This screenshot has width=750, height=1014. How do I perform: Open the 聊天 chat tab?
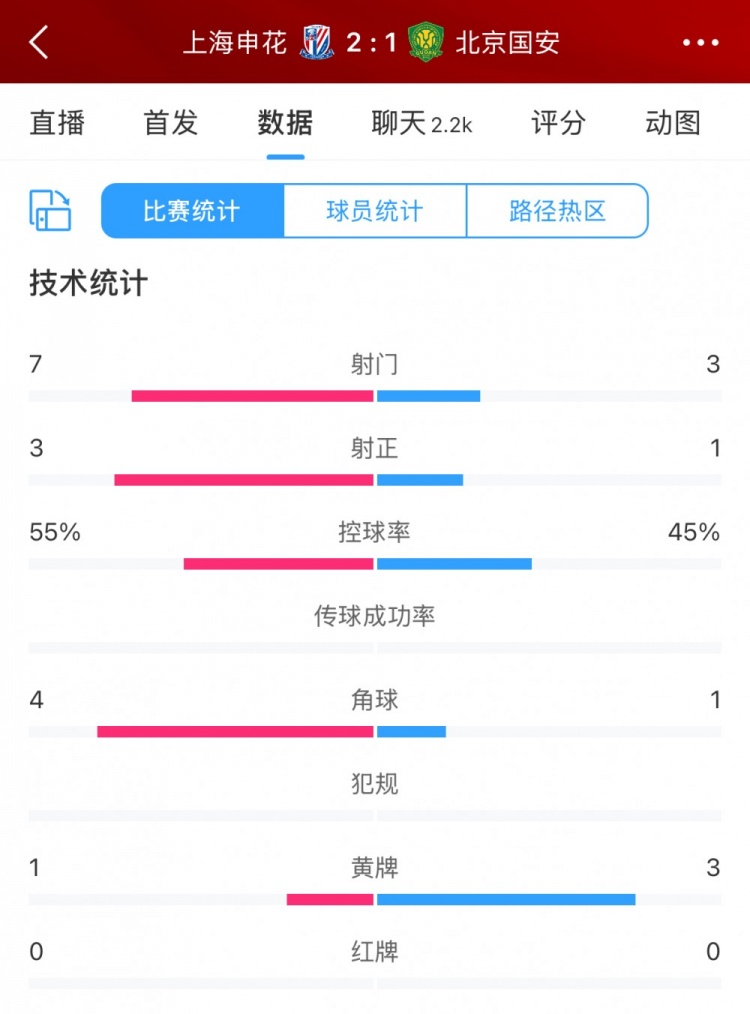tap(418, 123)
